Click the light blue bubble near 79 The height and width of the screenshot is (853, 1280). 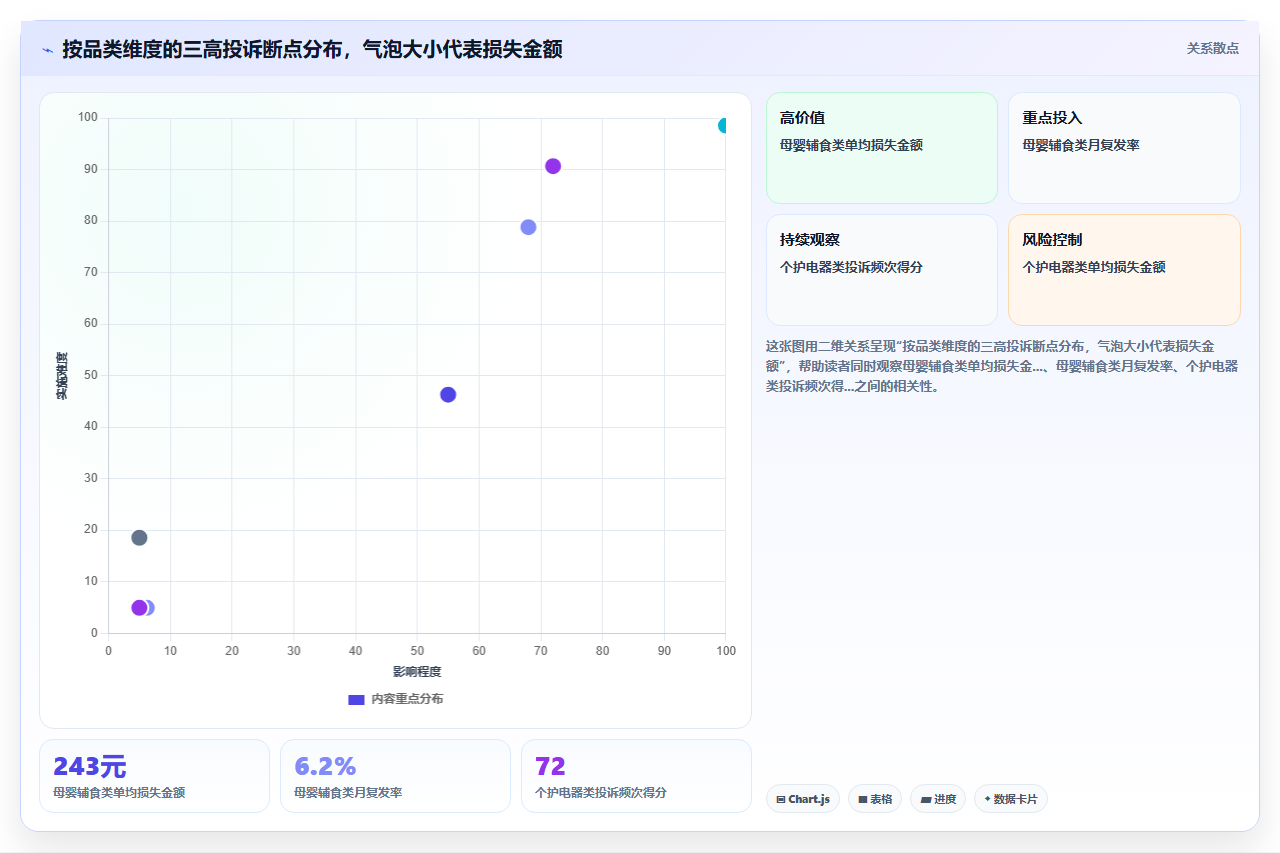pyautogui.click(x=528, y=227)
